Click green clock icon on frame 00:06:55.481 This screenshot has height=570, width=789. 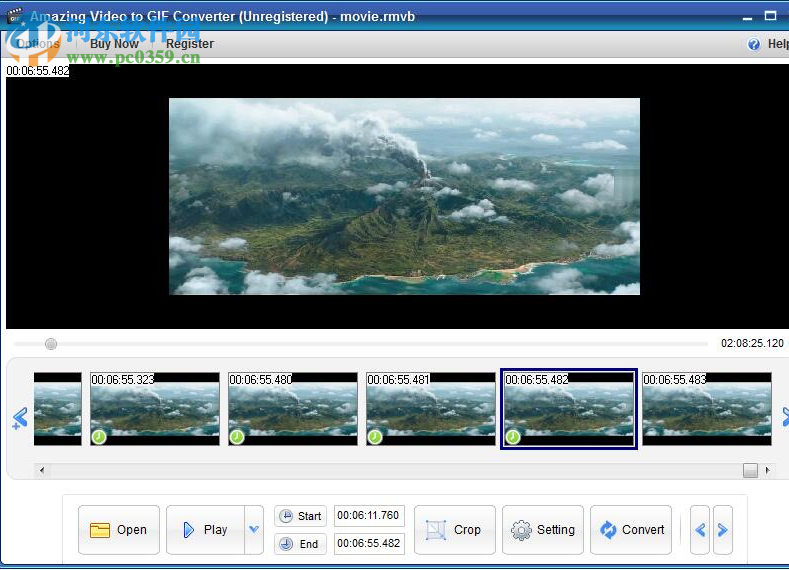[x=374, y=437]
